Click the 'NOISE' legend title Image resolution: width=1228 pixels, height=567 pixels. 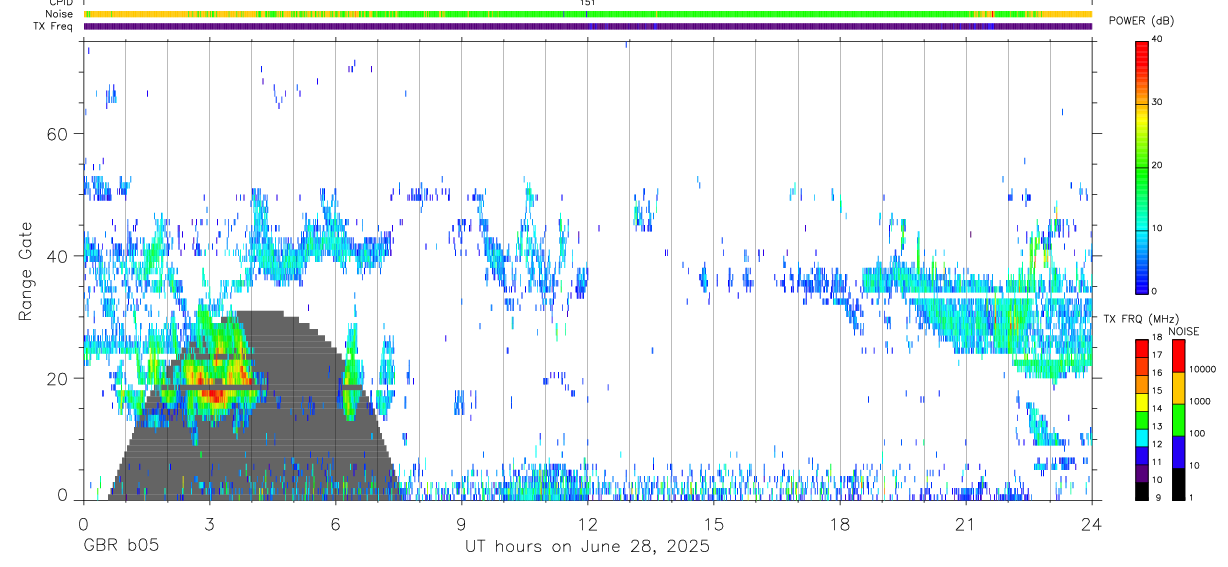[1182, 331]
